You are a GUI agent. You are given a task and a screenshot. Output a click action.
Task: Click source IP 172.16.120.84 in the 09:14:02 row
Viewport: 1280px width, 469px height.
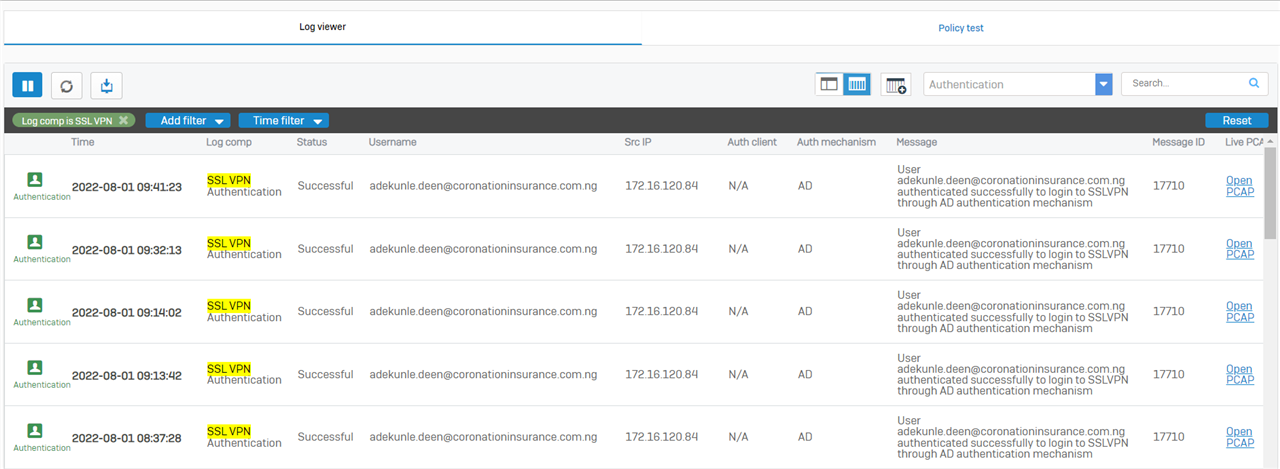(x=662, y=311)
